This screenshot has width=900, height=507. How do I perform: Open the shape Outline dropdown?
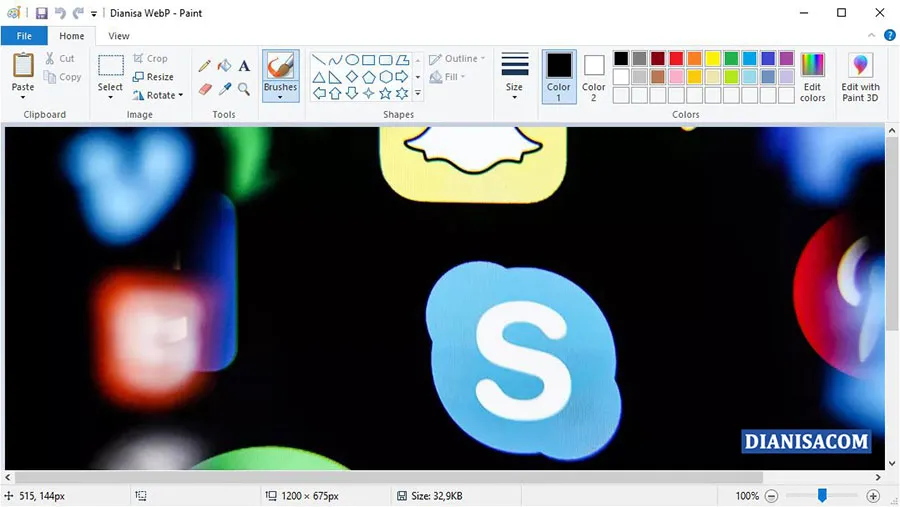(457, 59)
